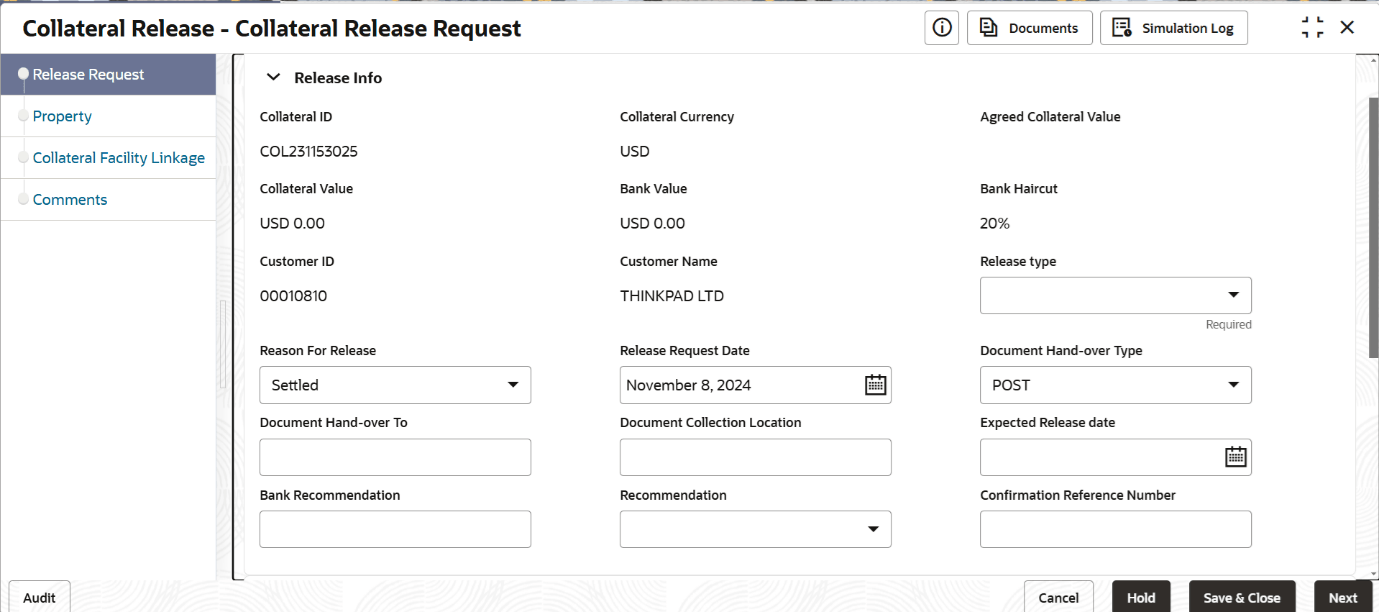Open calendar for Expected Release date
Viewport: 1379px width, 612px height.
1236,457
